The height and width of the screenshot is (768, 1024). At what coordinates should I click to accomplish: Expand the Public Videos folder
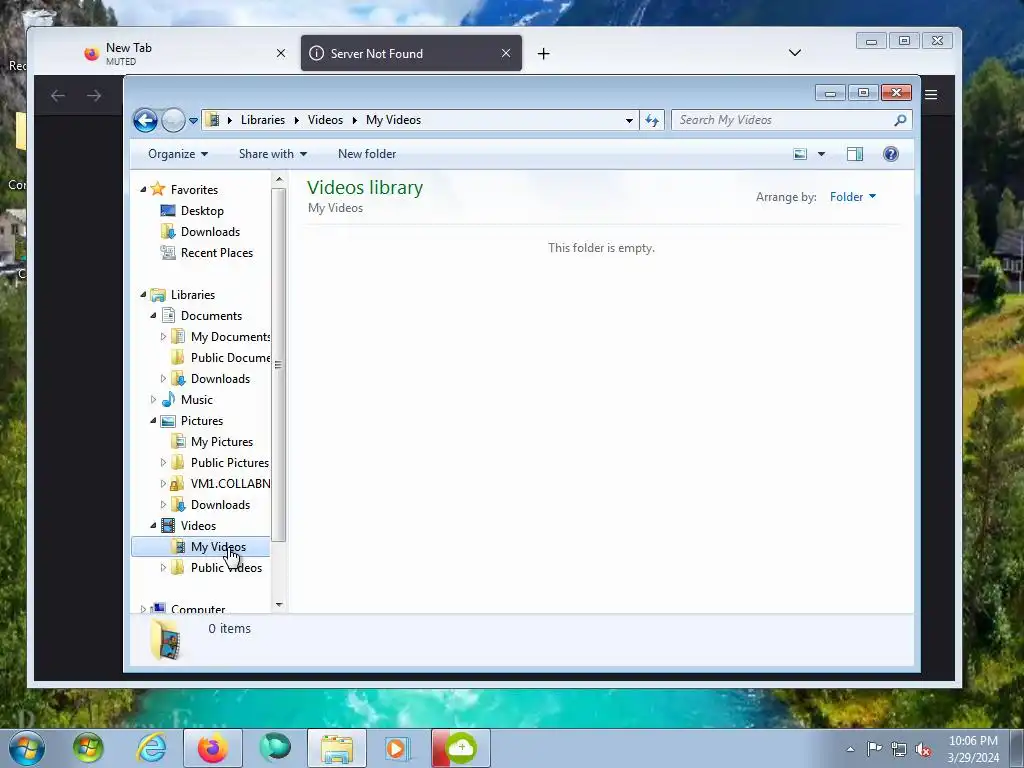click(163, 568)
